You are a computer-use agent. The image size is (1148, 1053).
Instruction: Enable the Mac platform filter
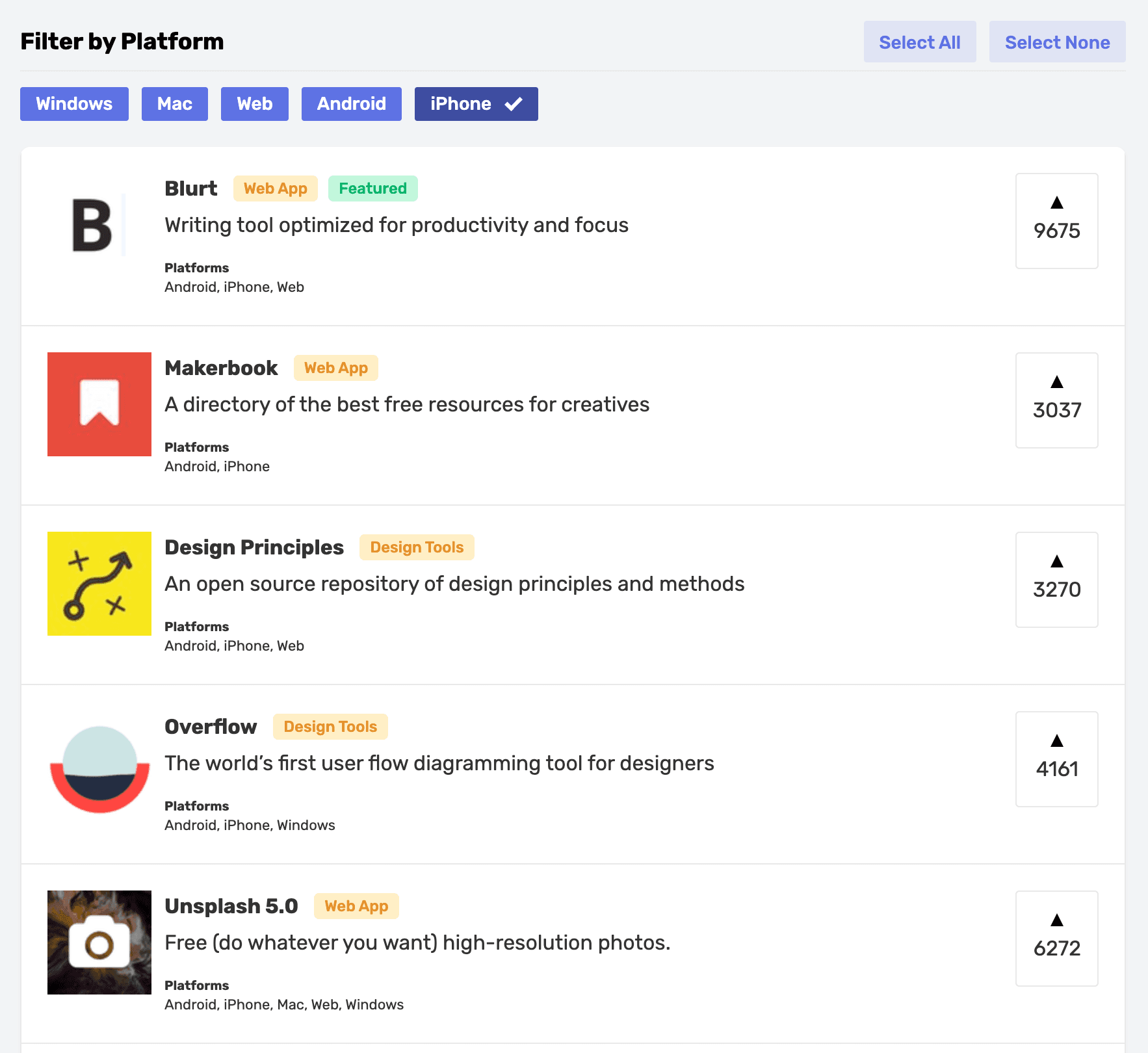174,103
